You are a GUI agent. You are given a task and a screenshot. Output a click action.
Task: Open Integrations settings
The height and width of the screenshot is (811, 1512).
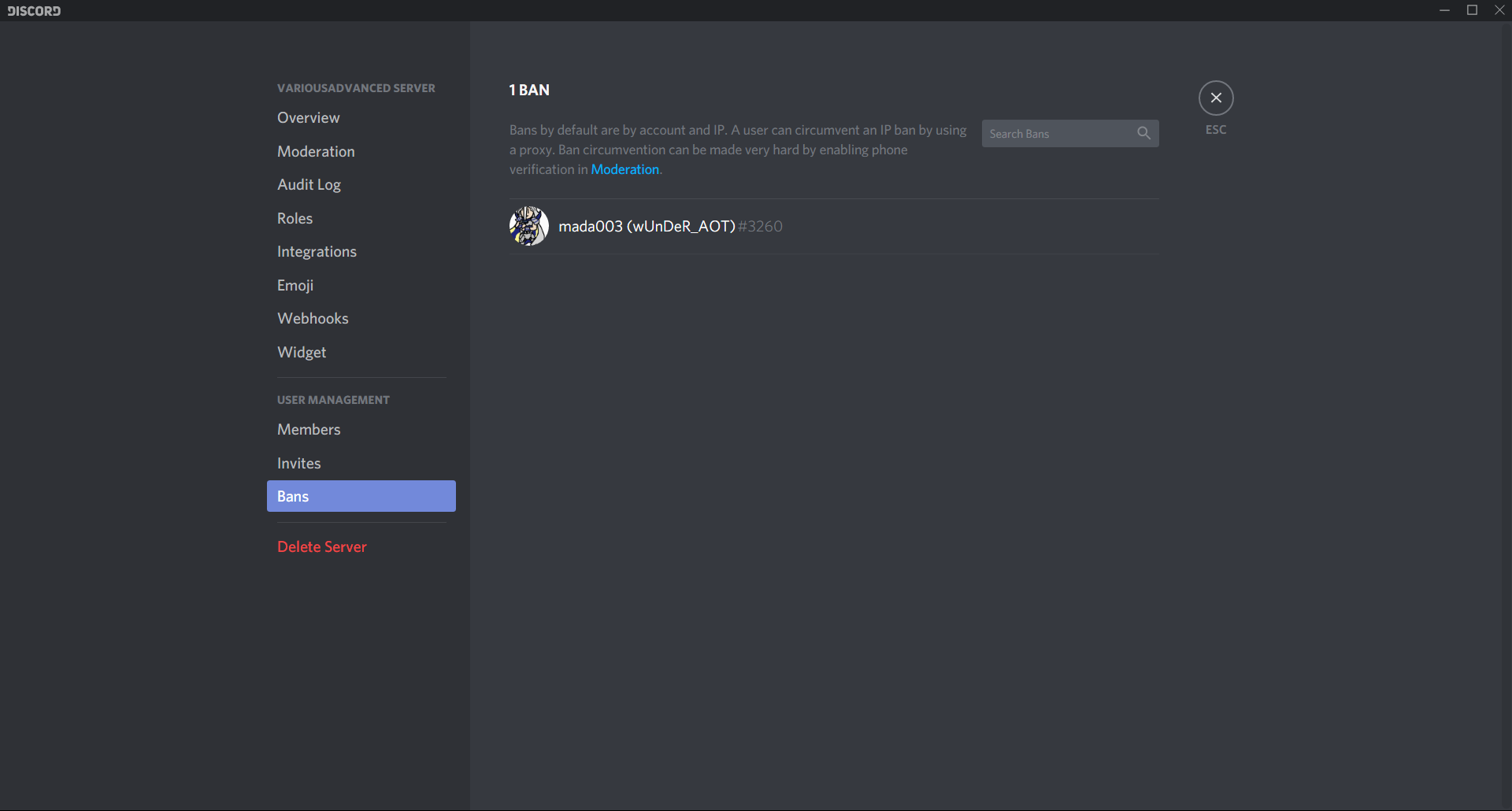coord(361,251)
